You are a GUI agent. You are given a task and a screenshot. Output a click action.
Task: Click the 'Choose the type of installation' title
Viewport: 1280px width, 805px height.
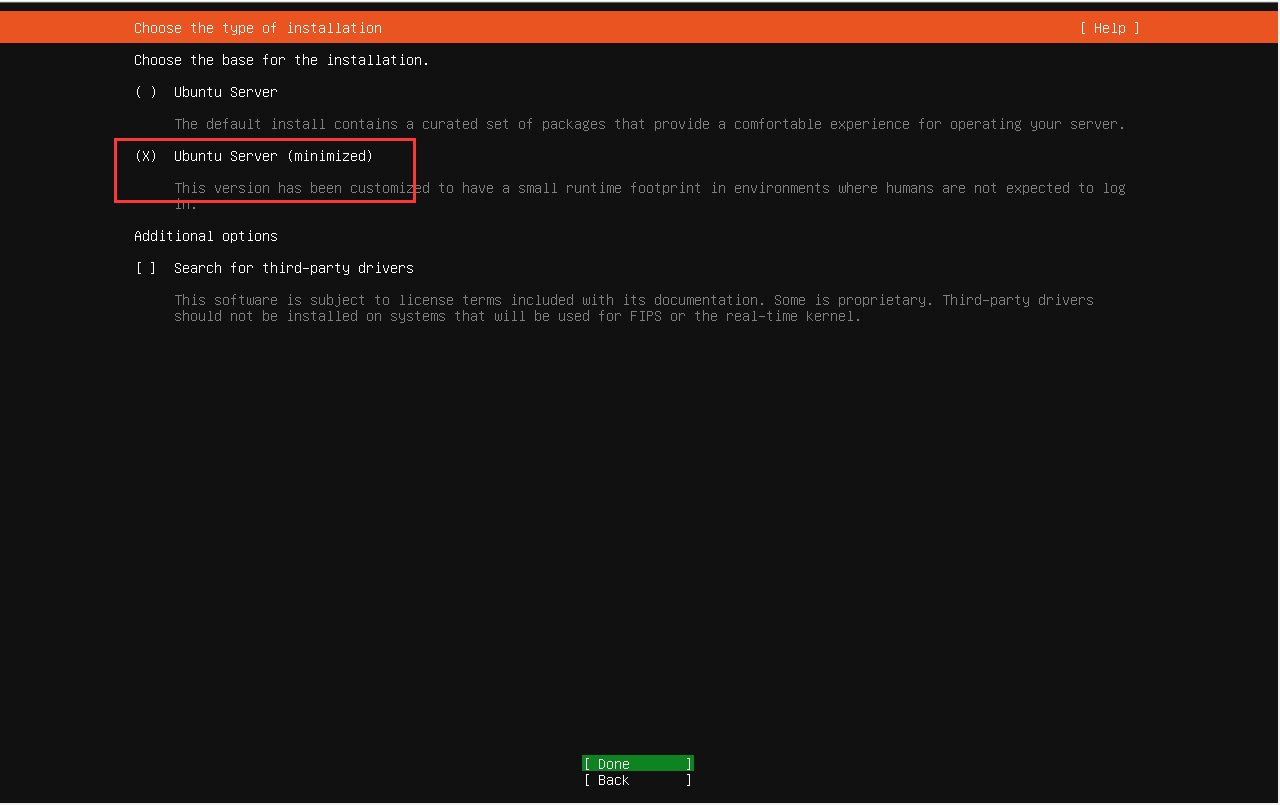pyautogui.click(x=258, y=28)
